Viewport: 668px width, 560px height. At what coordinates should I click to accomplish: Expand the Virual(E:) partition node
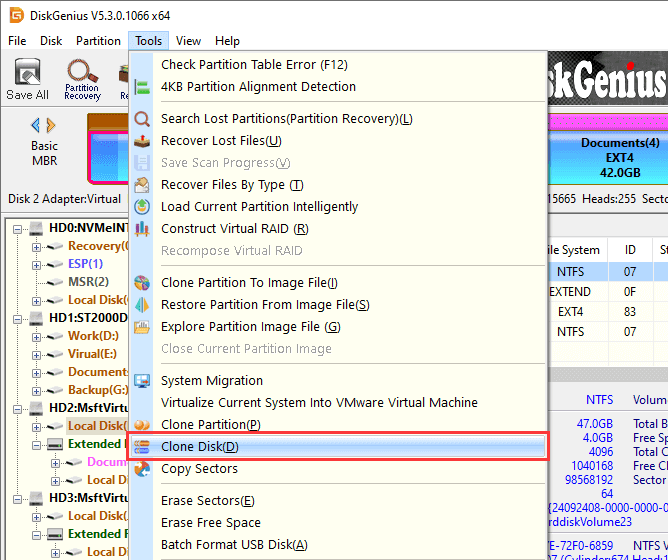[x=37, y=355]
